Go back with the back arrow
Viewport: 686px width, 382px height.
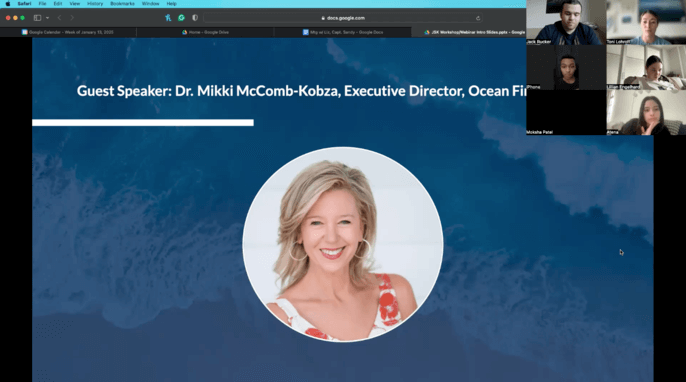coord(60,18)
